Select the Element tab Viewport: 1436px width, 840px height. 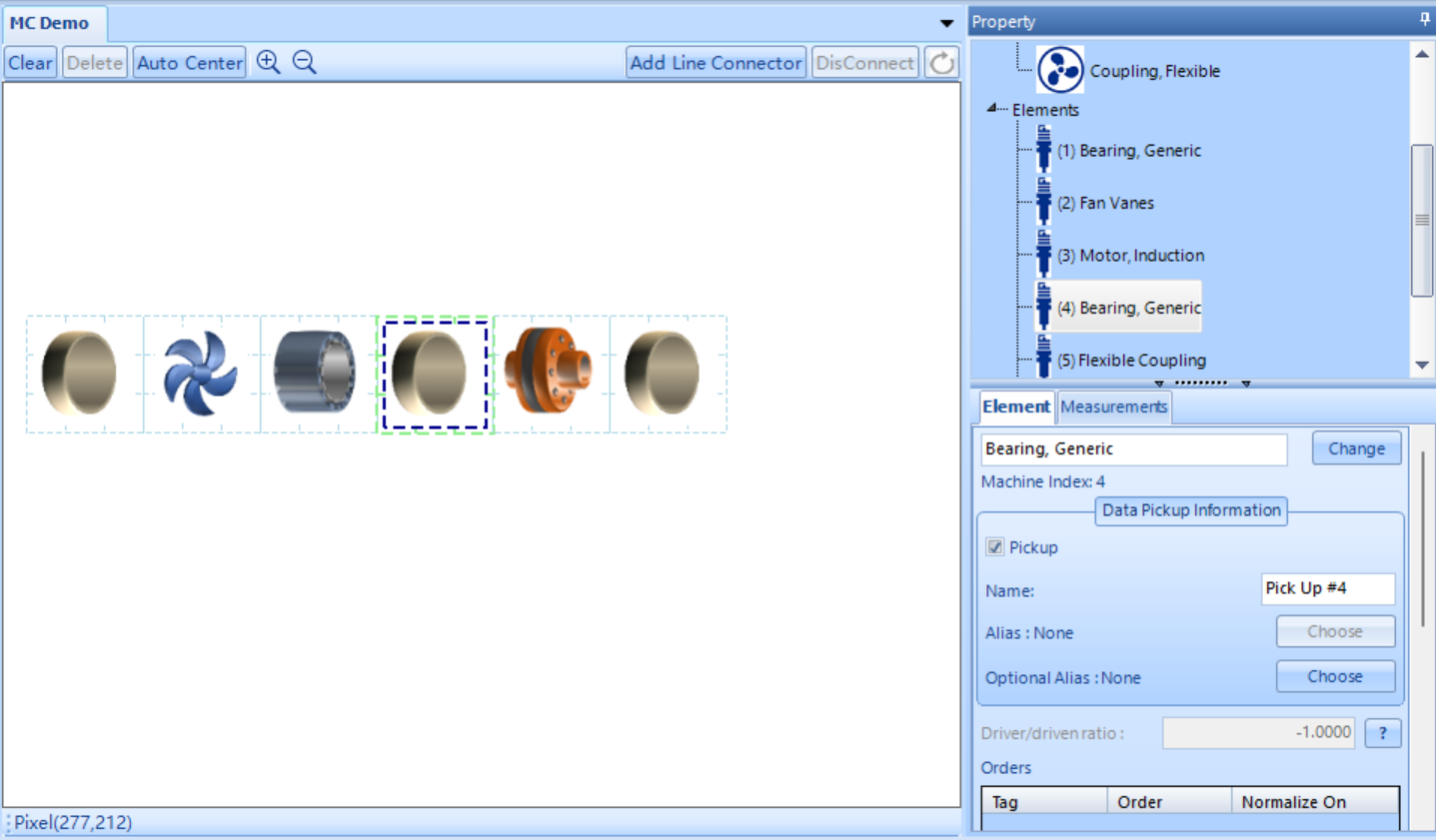1015,407
